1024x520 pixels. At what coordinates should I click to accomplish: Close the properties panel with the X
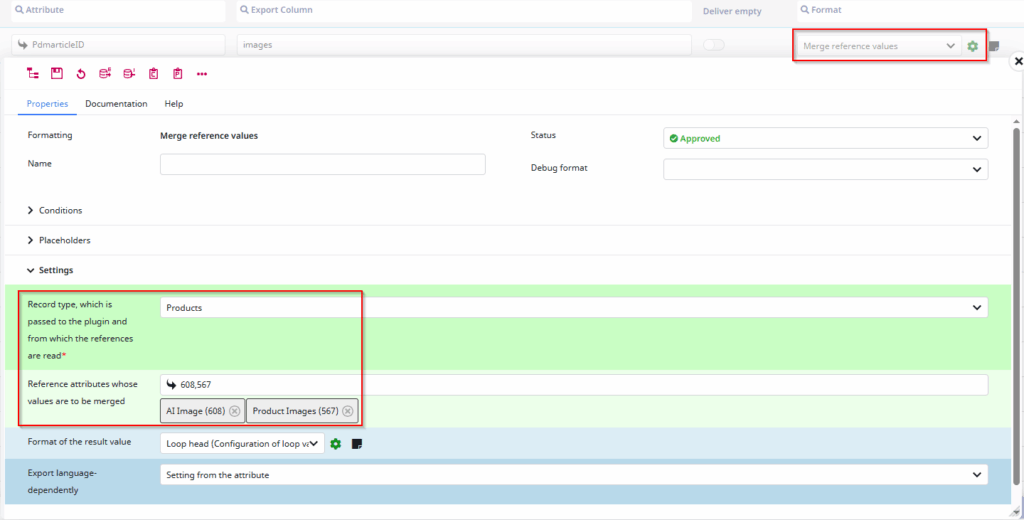(1017, 61)
